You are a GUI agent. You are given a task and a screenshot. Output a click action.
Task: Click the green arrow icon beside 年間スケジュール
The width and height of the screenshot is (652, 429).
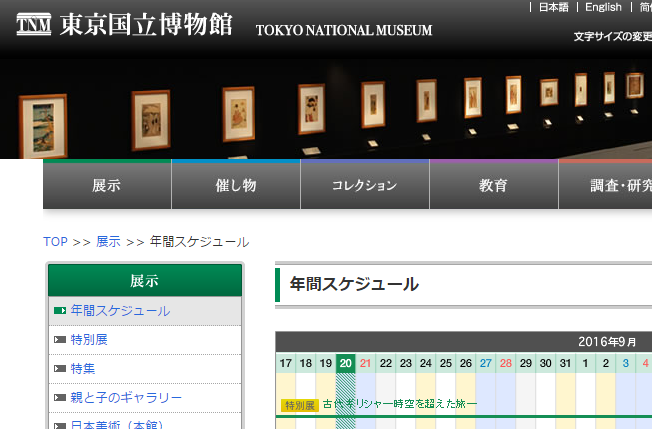coord(60,311)
